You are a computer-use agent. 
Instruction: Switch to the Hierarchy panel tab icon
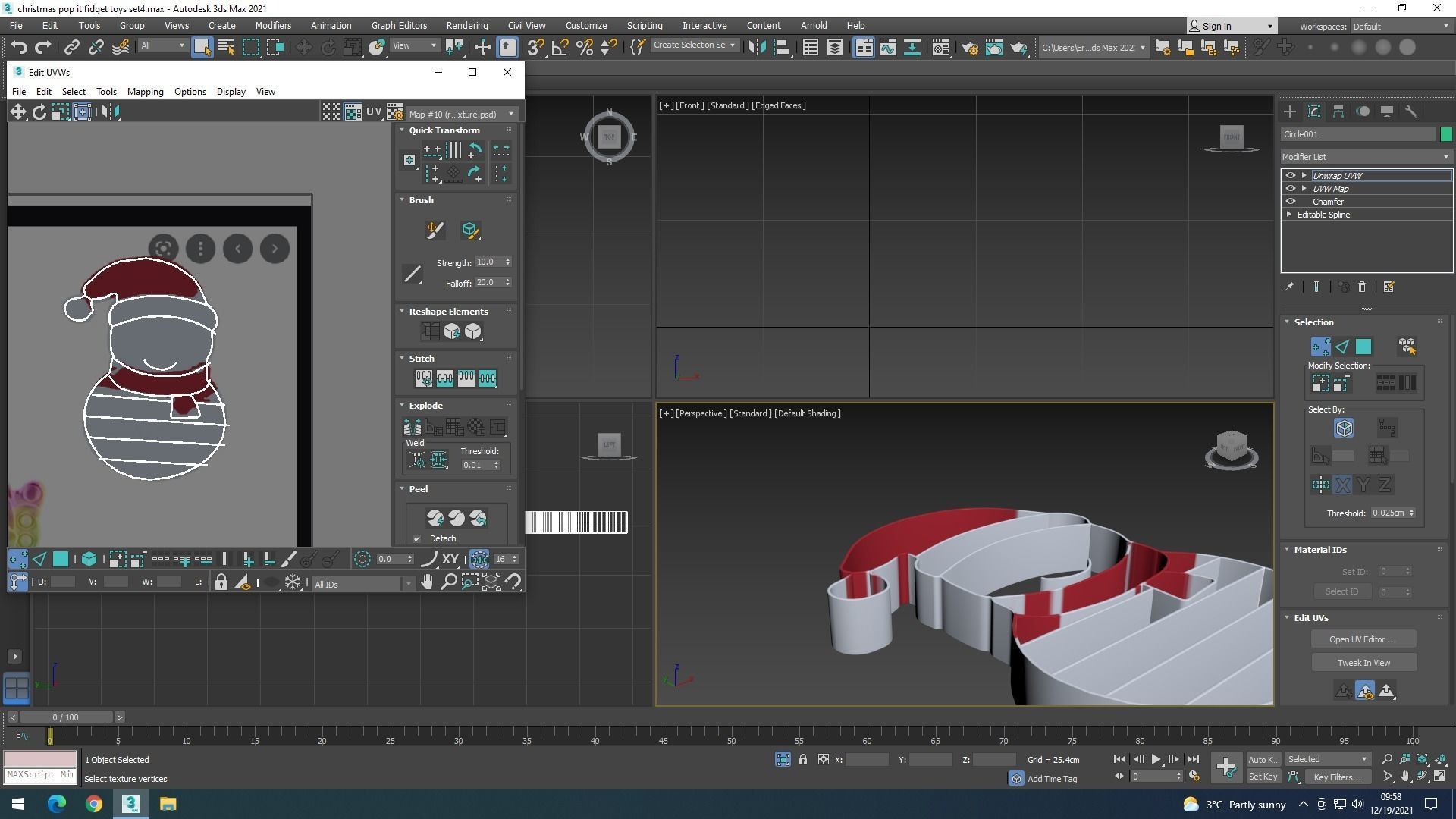tap(1338, 111)
